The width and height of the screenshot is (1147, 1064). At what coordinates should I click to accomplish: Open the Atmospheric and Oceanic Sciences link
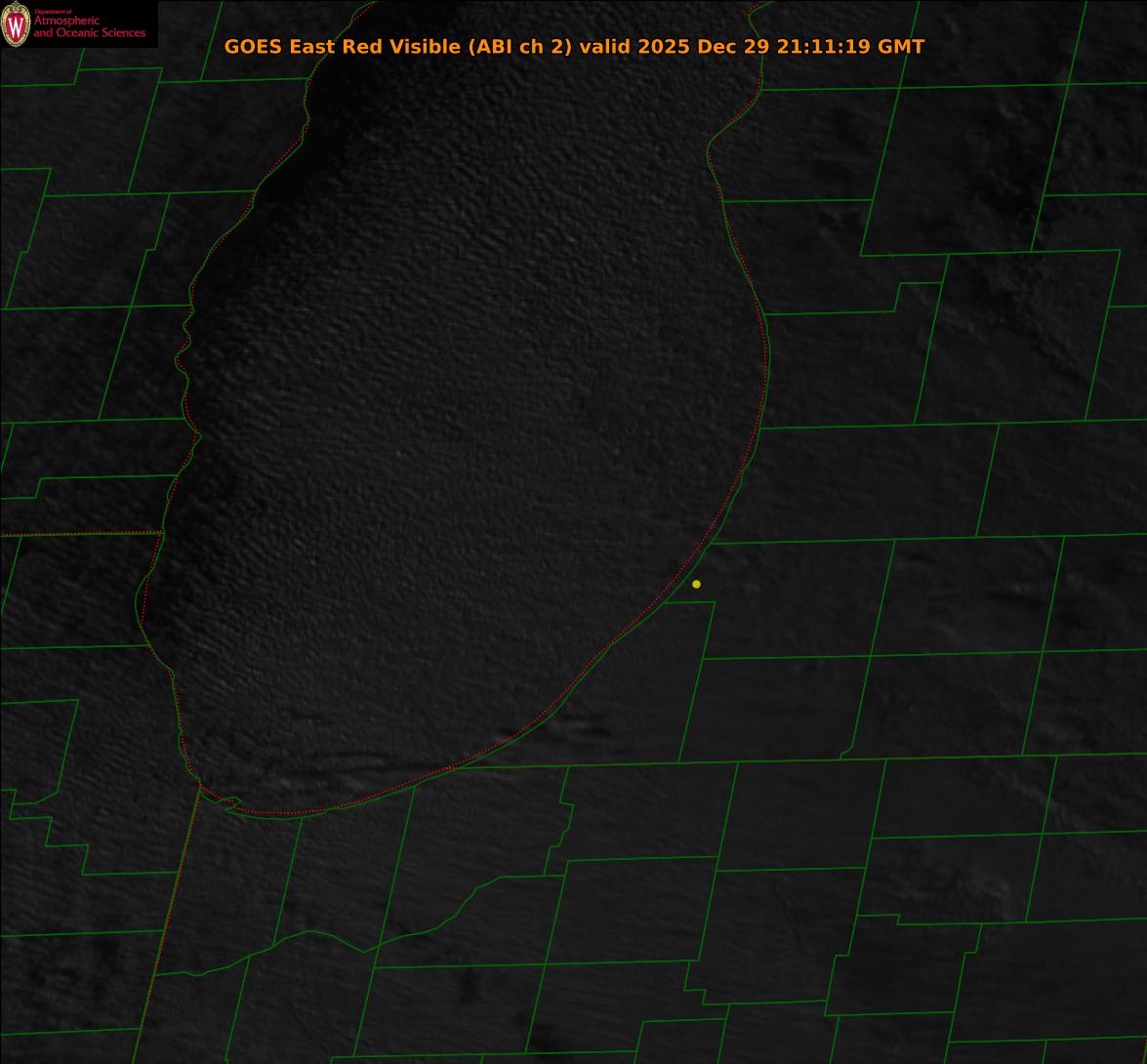[x=89, y=26]
